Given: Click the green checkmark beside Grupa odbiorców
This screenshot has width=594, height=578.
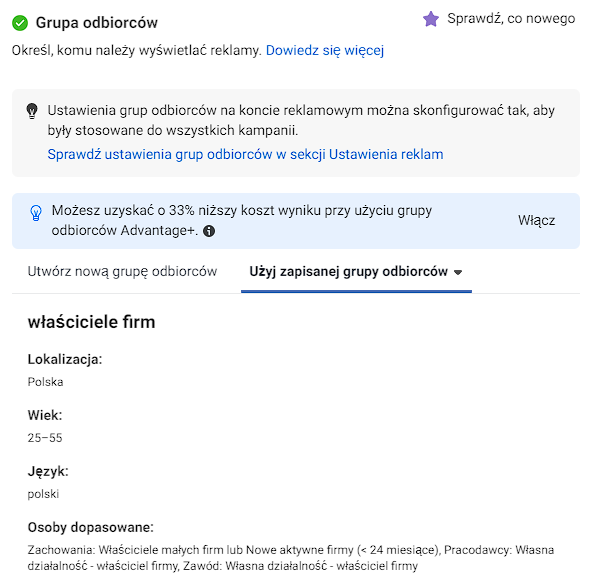Looking at the screenshot, I should click(x=20, y=23).
